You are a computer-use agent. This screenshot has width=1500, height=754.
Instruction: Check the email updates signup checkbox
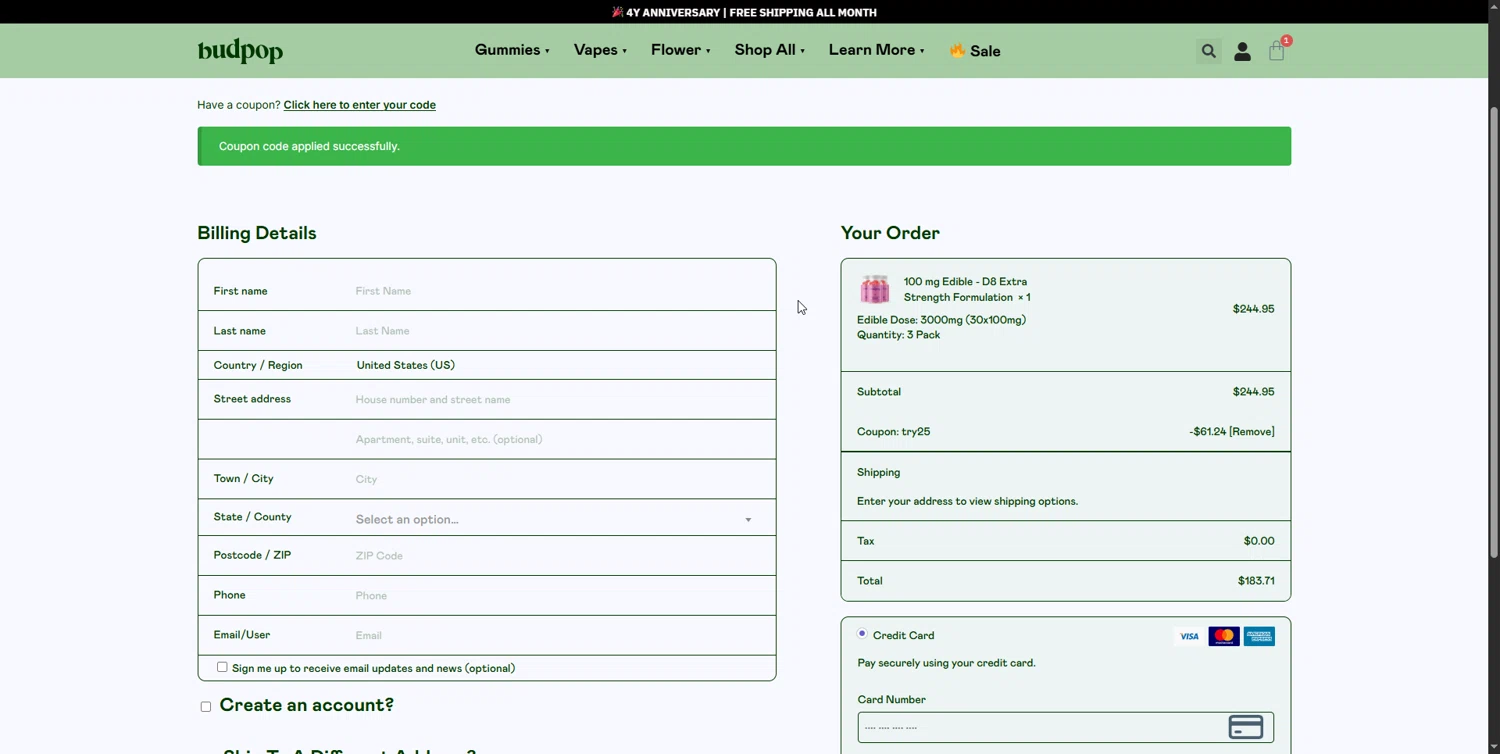pyautogui.click(x=222, y=667)
